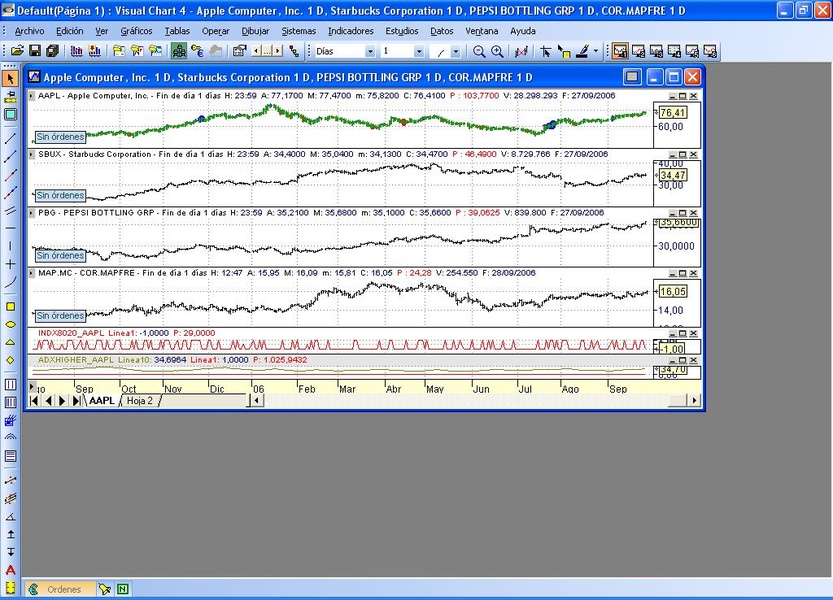Select the diamond shape drawing tool
Screen dimensions: 833x600
(10, 360)
